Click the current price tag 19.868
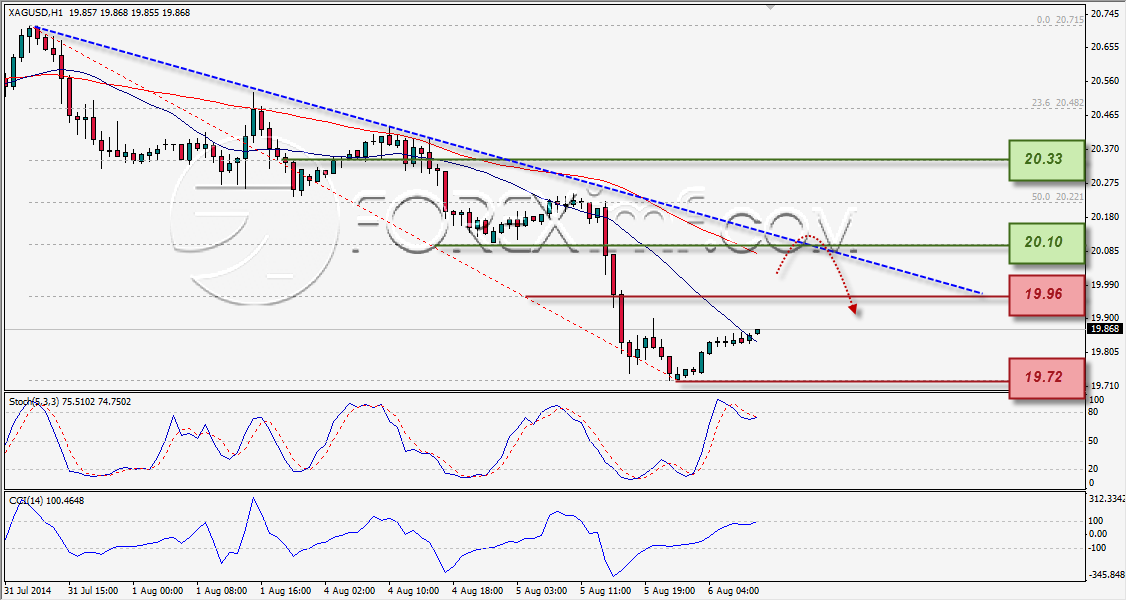 [x=1105, y=329]
